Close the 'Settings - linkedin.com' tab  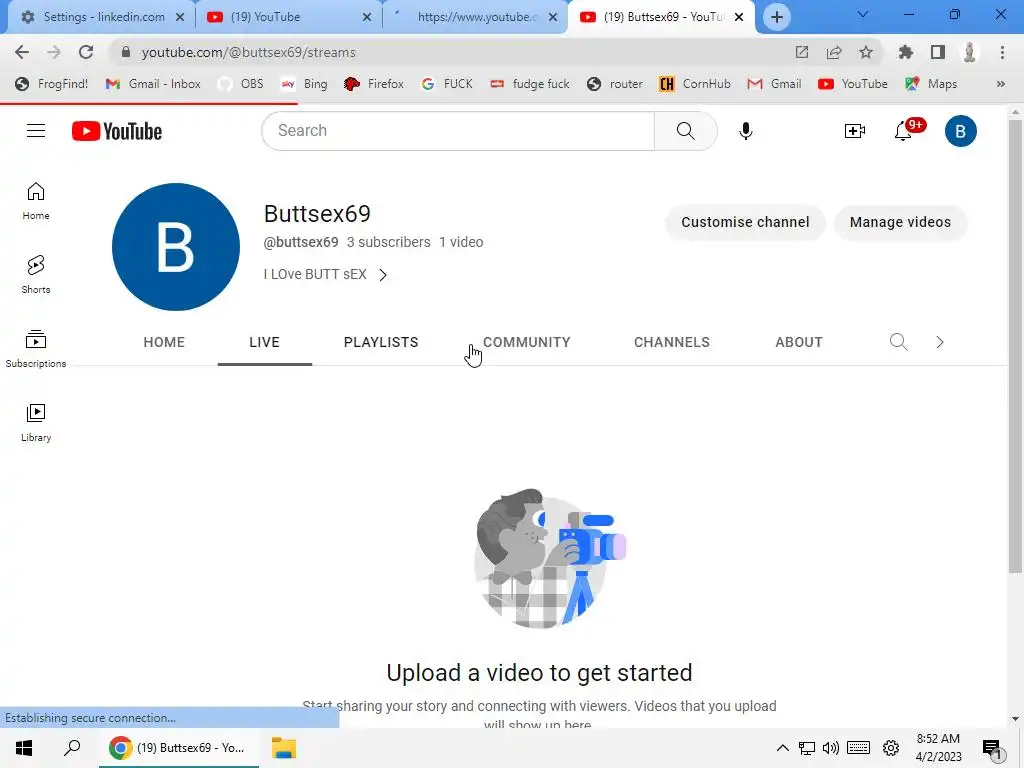point(180,17)
